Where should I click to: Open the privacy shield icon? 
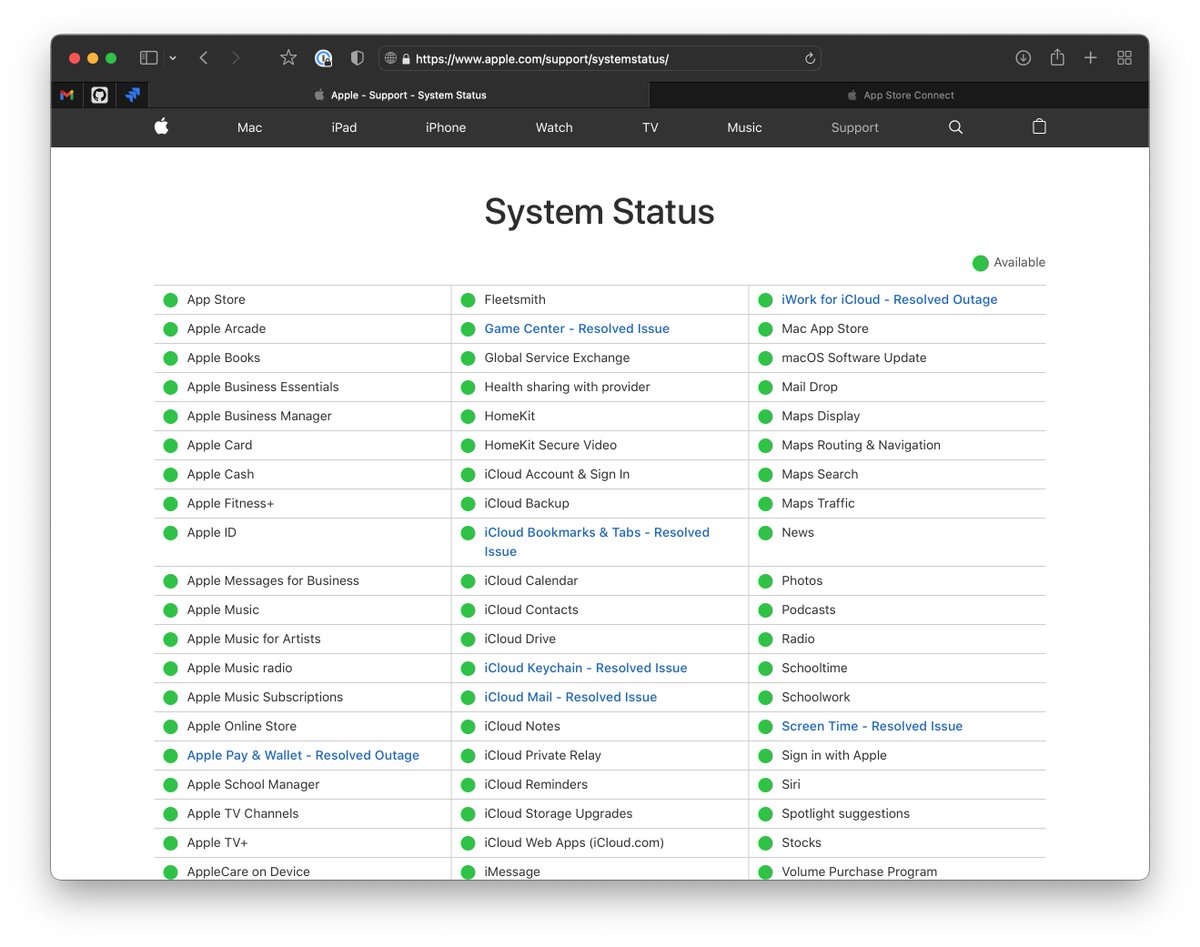pos(357,58)
